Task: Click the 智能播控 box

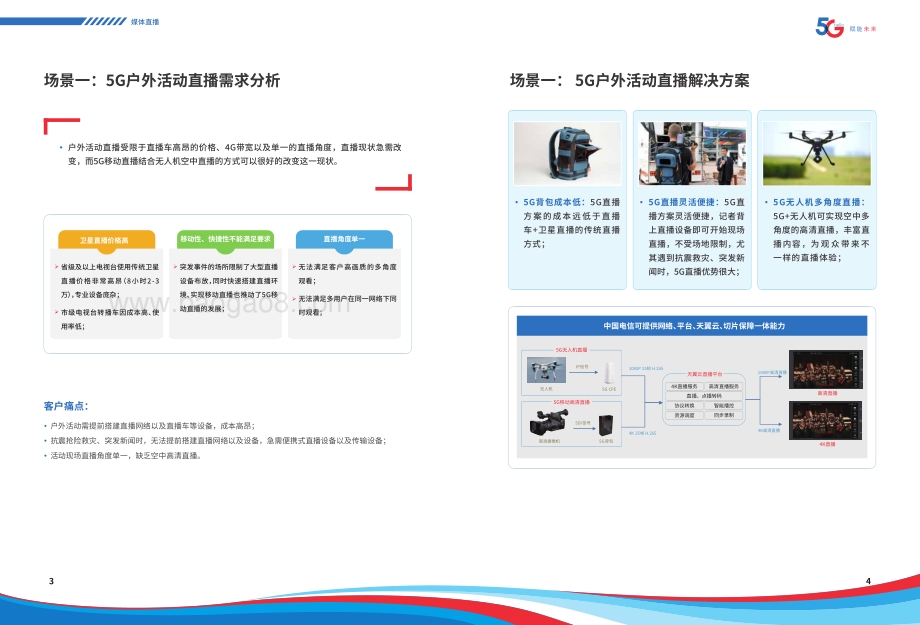Action: [724, 406]
